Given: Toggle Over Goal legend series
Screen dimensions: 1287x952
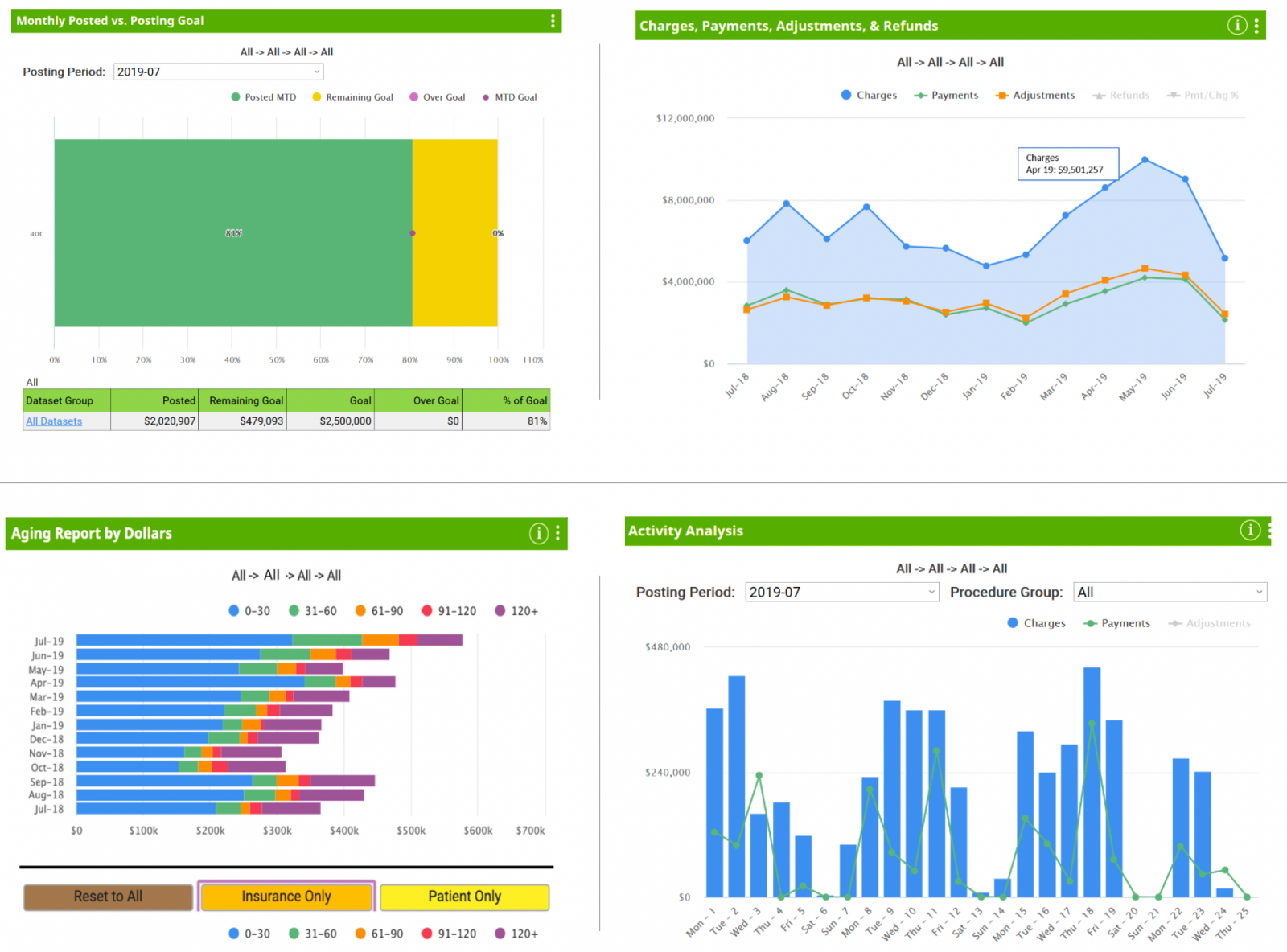Looking at the screenshot, I should tap(438, 97).
